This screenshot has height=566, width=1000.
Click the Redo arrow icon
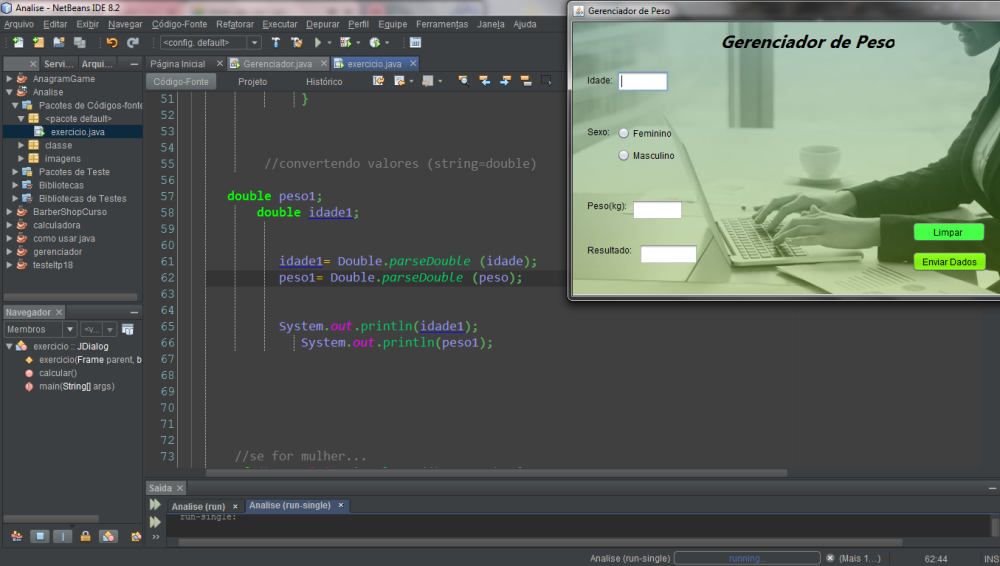pos(133,43)
